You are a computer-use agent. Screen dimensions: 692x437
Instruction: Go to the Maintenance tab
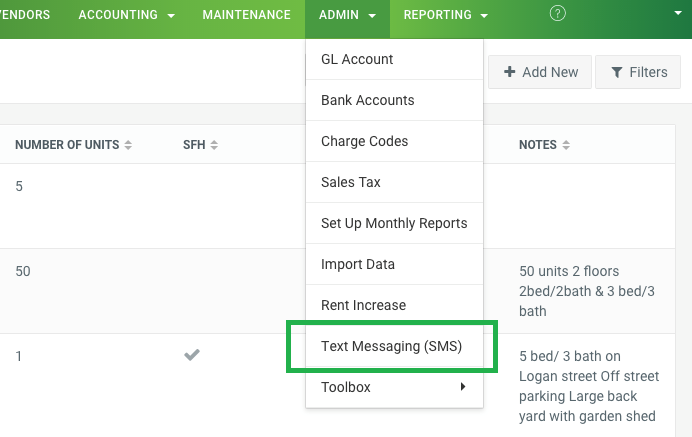coord(246,15)
